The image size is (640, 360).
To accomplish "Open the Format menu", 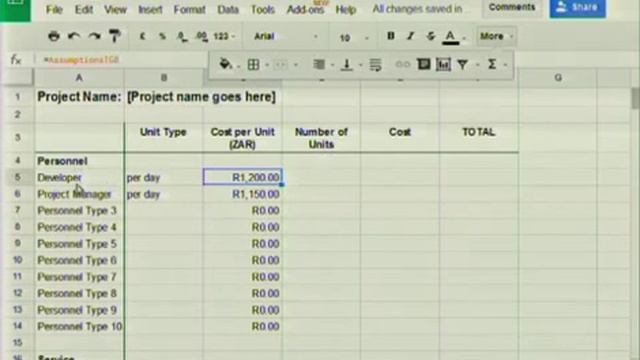I will (189, 9).
